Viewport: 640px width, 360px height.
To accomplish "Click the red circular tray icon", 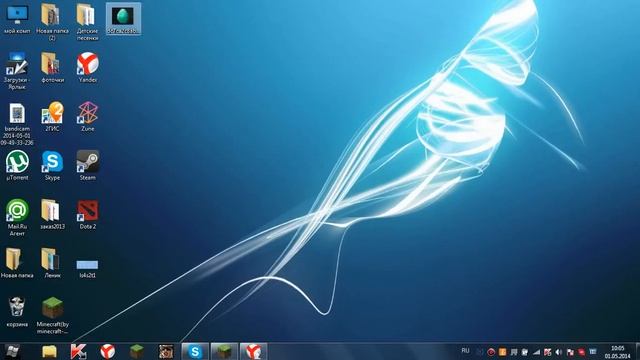I will 491,352.
